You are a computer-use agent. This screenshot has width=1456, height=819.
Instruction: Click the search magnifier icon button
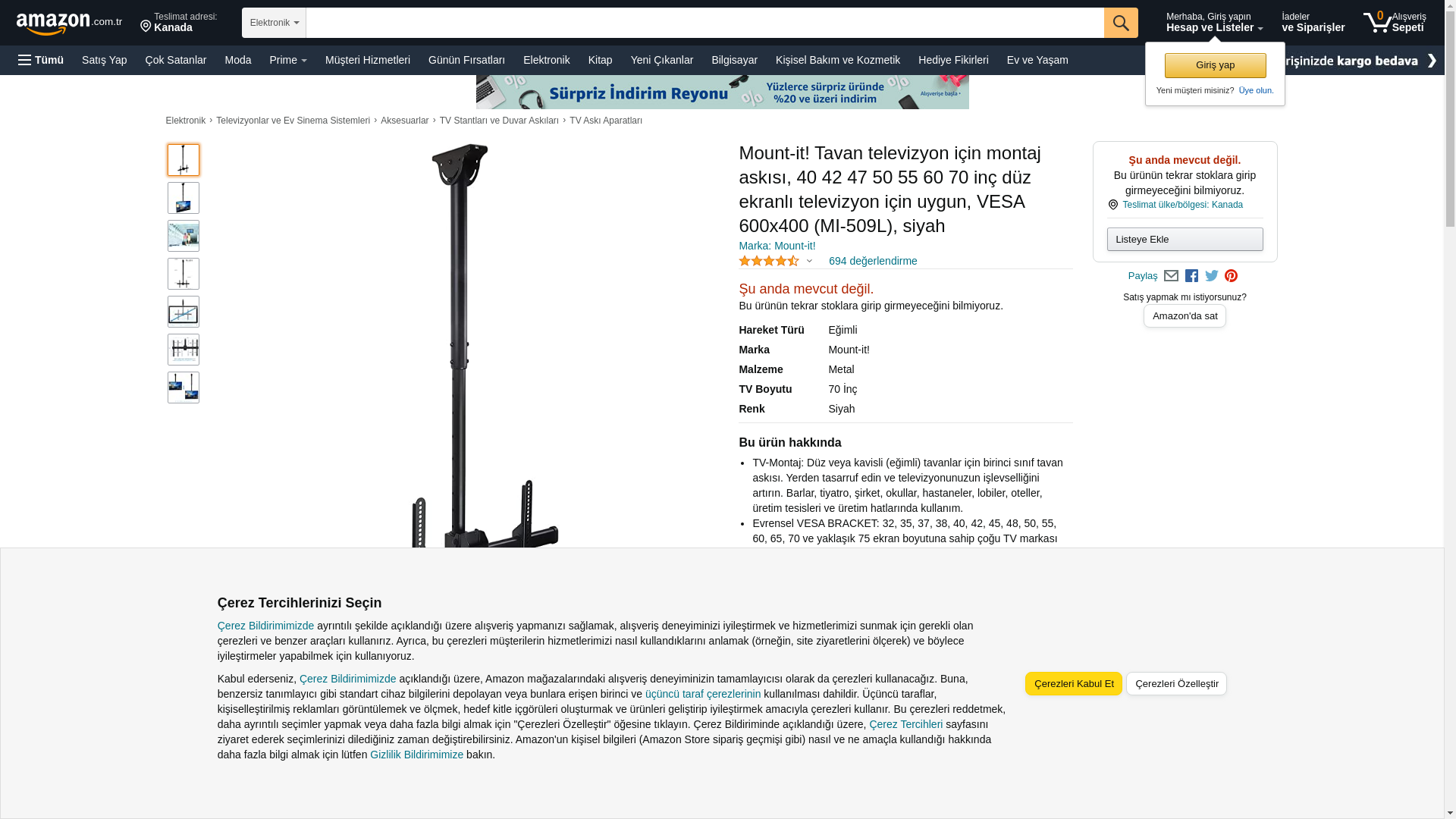(x=1121, y=23)
